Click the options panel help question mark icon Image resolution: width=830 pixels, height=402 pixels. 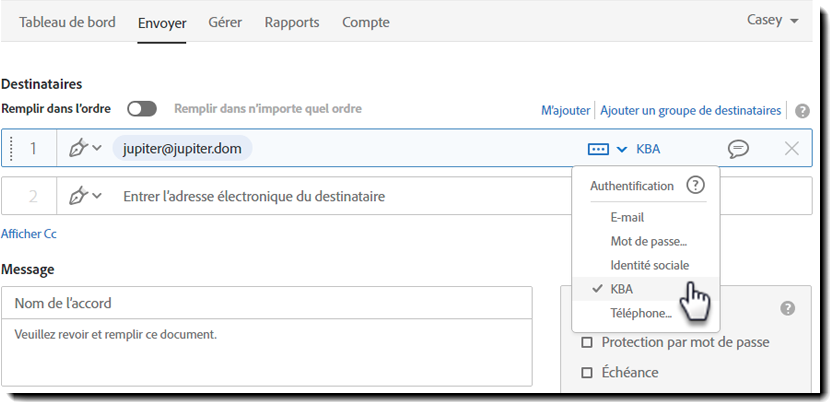787,308
